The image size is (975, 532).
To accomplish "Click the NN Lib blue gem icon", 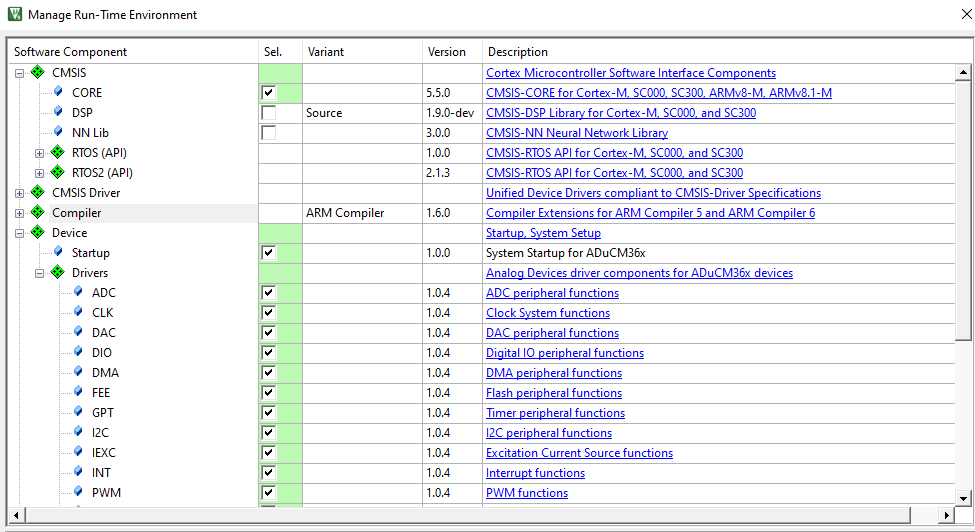I will pyautogui.click(x=58, y=131).
